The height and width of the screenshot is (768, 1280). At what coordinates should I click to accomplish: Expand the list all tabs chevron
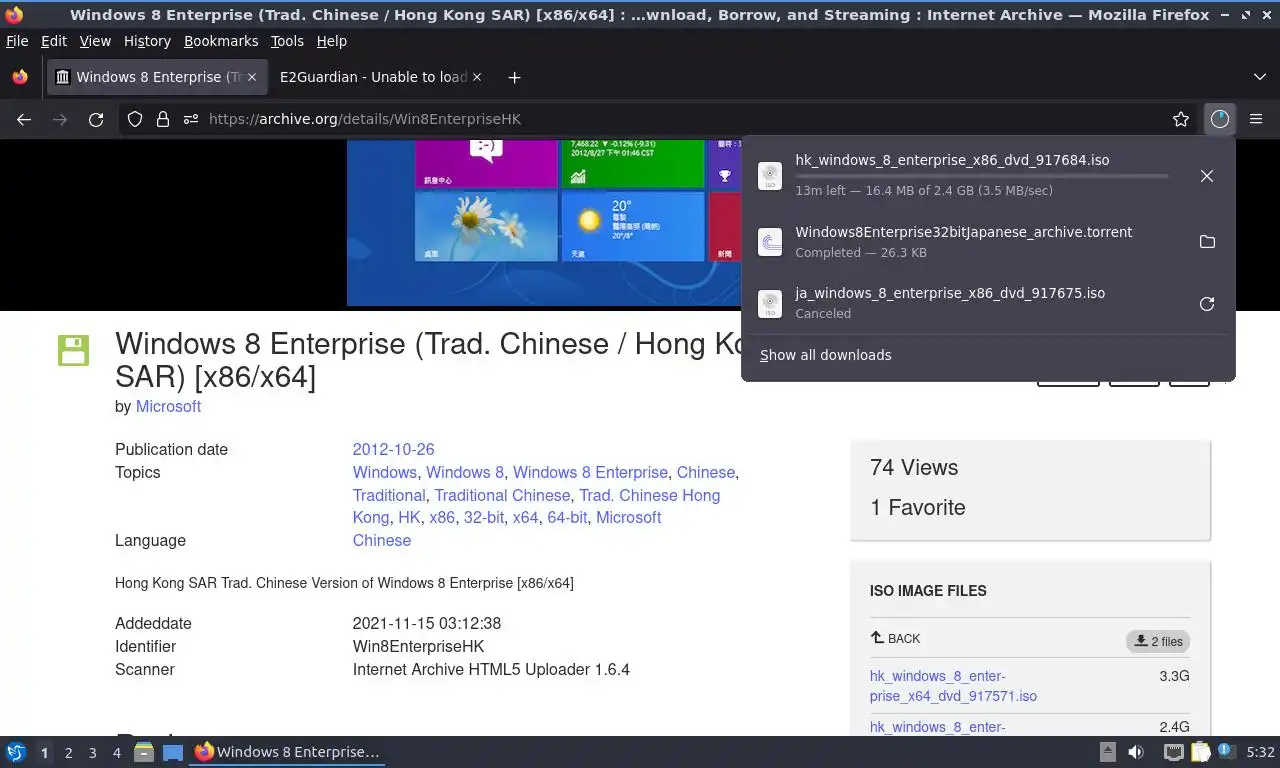pyautogui.click(x=1259, y=77)
